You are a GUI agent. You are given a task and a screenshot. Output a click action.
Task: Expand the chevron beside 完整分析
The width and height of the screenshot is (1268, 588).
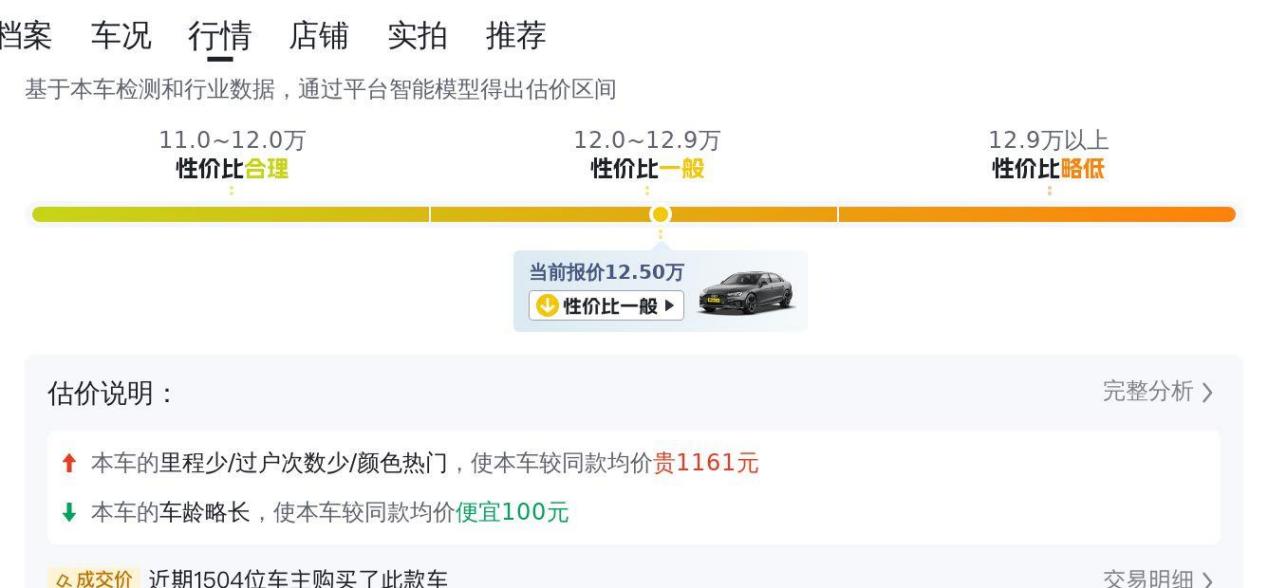coord(1208,392)
